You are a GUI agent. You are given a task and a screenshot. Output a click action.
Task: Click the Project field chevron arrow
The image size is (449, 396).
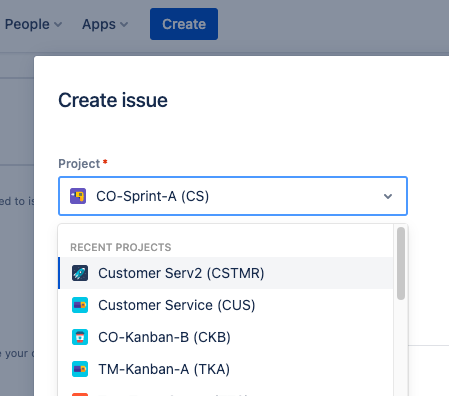(x=388, y=196)
